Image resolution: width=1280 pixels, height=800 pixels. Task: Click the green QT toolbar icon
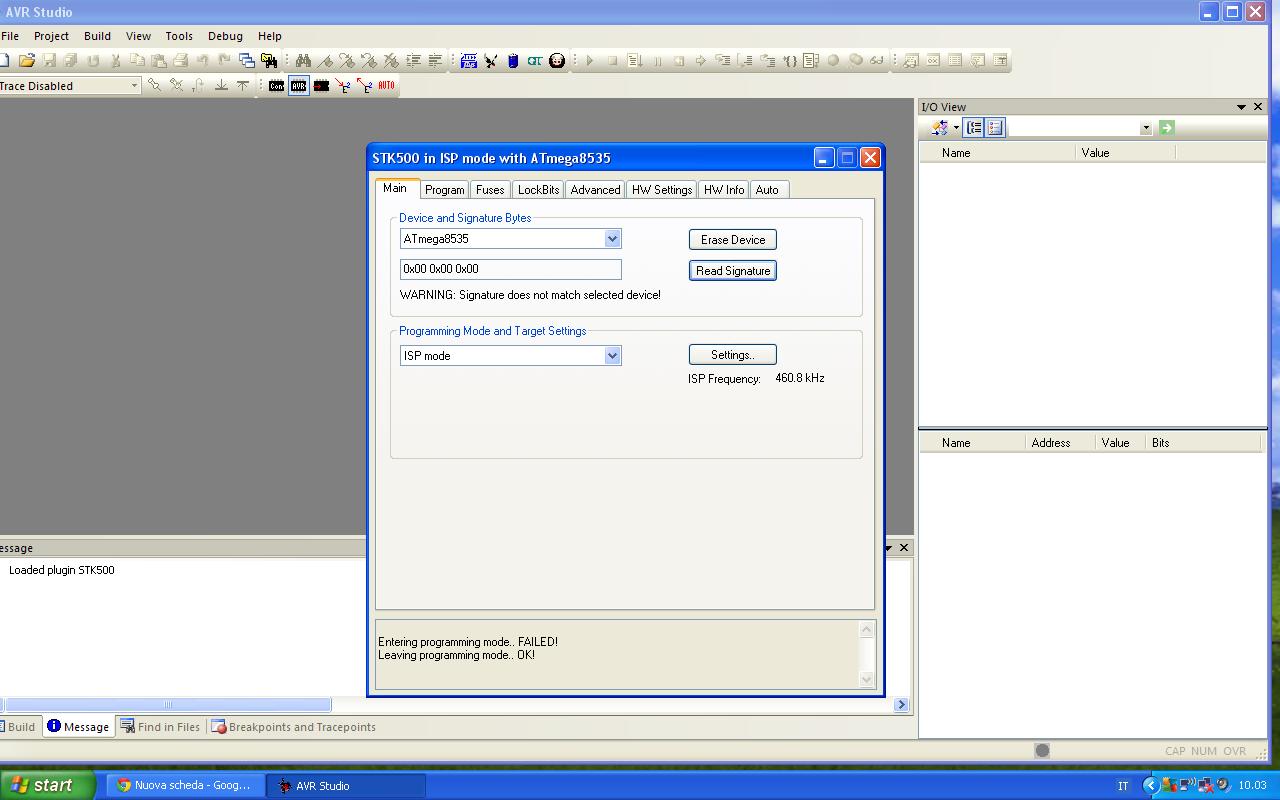tap(535, 60)
